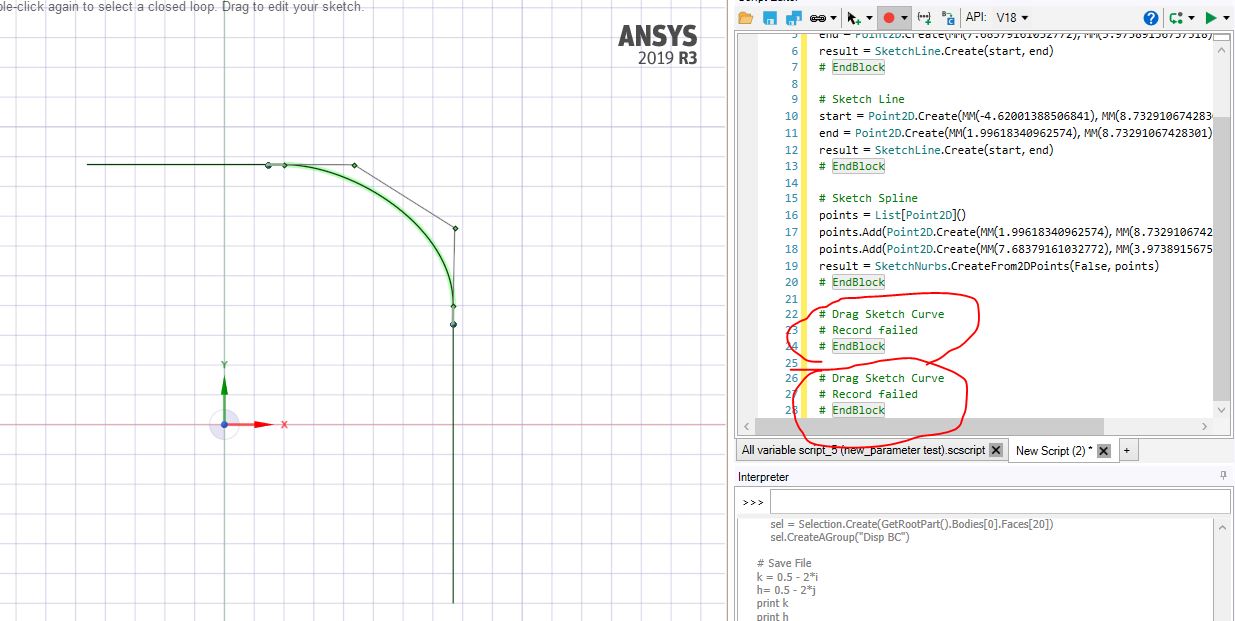Viewport: 1235px width, 621px height.
Task: Pin the Interpreter panel
Action: pyautogui.click(x=1224, y=476)
